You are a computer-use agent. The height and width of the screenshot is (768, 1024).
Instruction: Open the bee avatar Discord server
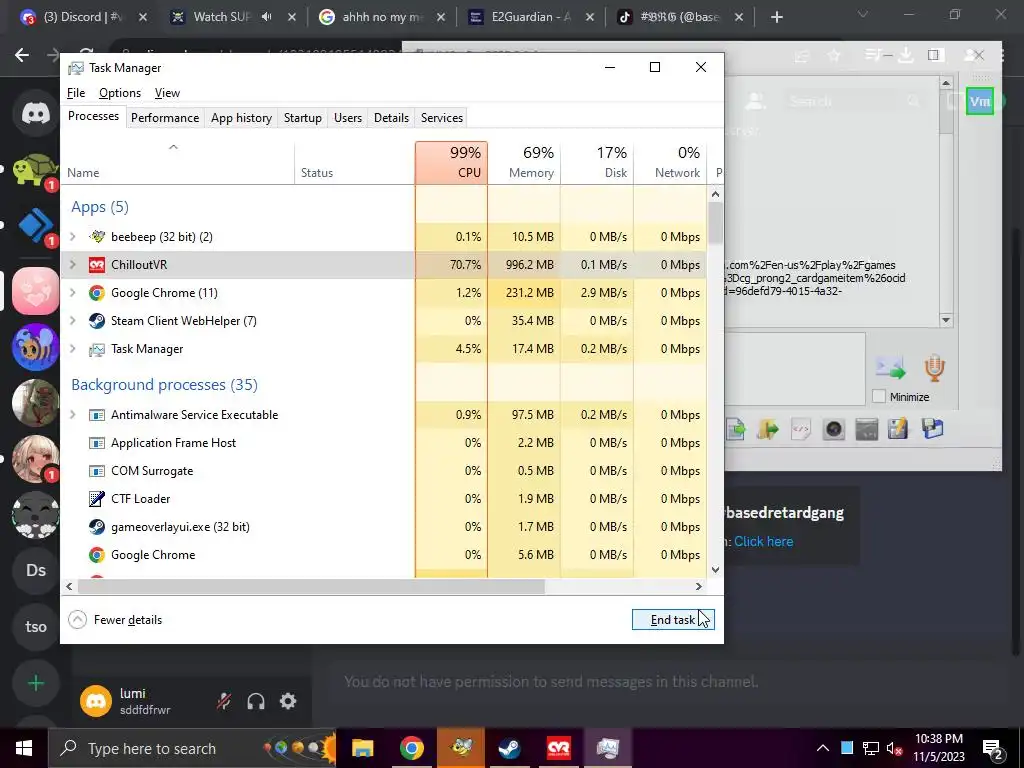click(35, 346)
